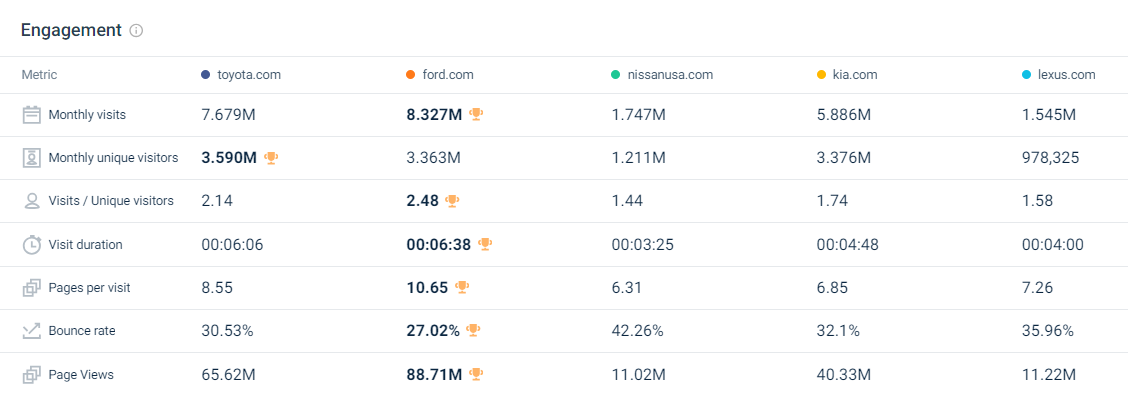This screenshot has width=1128, height=418.
Task: Select the Monthly visits row label
Action: point(87,115)
